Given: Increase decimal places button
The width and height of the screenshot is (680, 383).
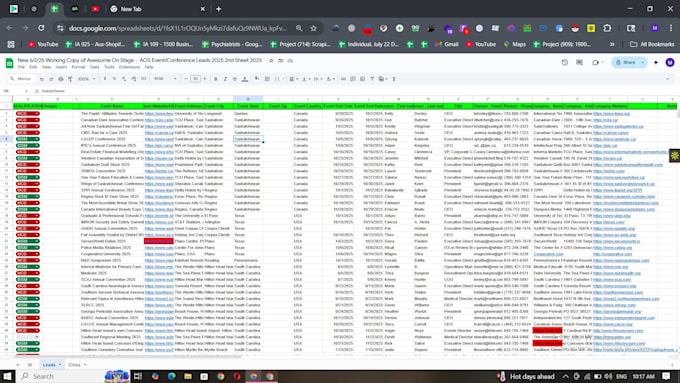Looking at the screenshot, I should 134,79.
